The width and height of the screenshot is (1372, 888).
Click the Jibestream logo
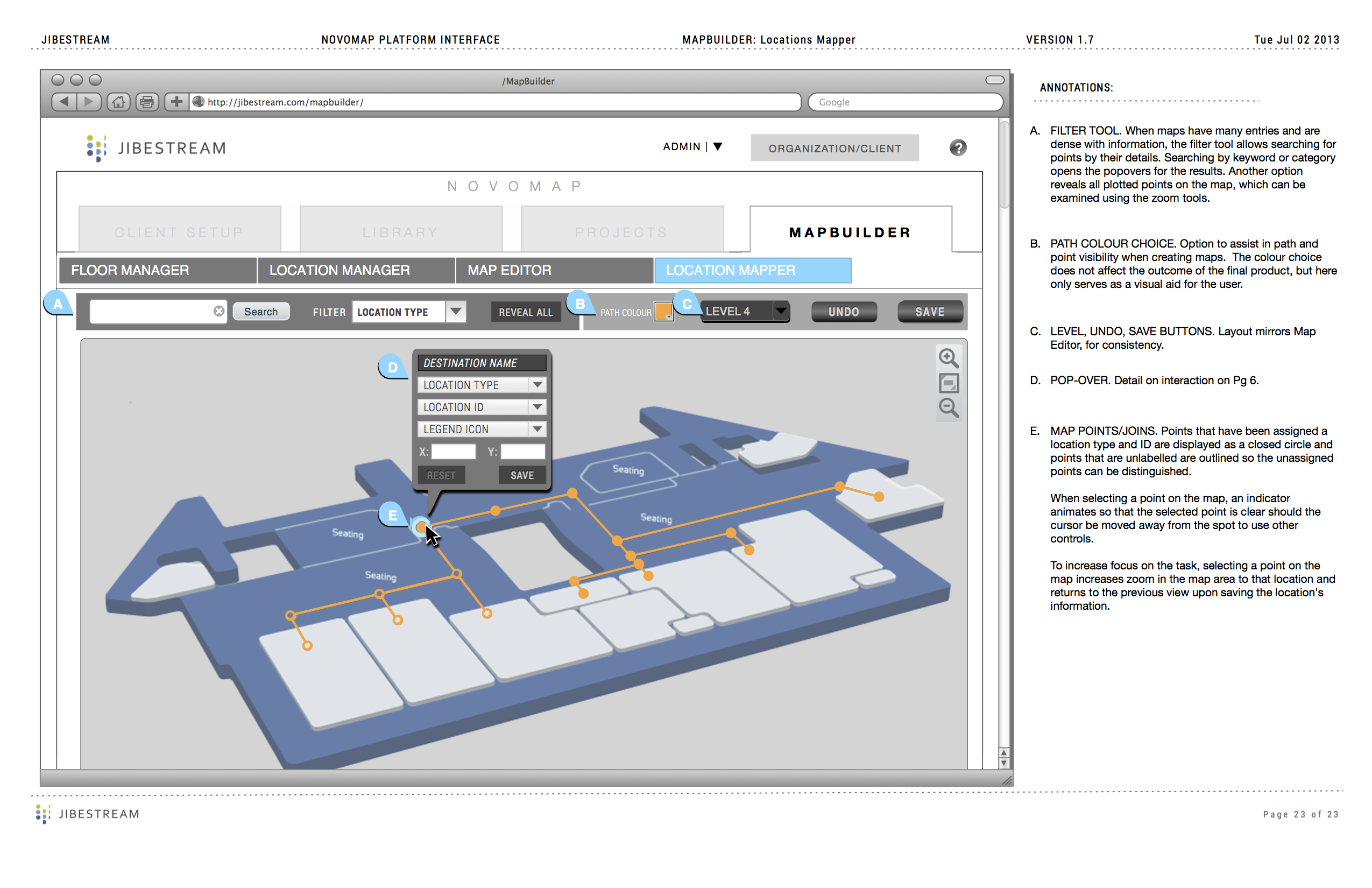point(155,148)
